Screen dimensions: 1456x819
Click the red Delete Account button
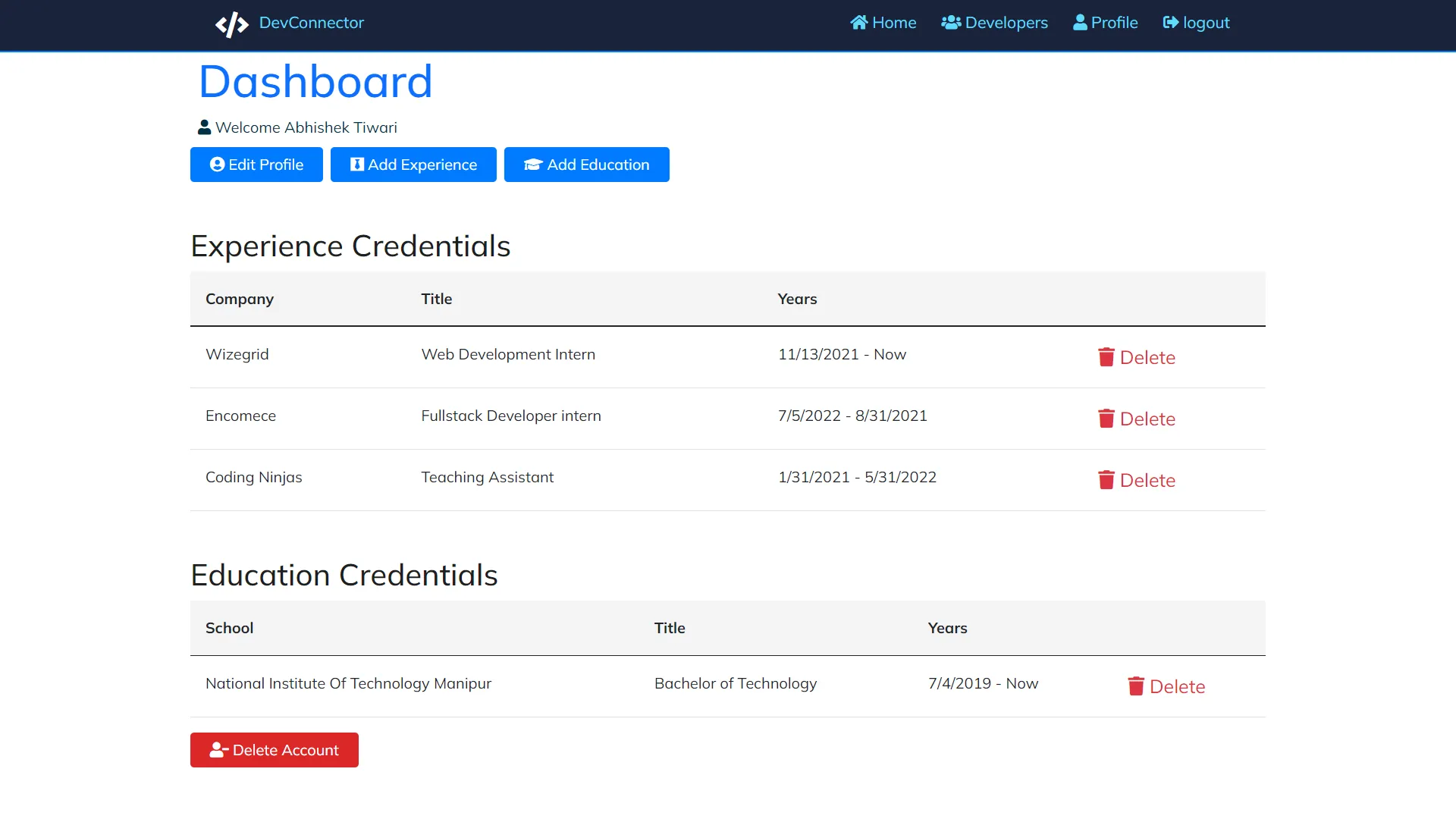click(x=274, y=749)
